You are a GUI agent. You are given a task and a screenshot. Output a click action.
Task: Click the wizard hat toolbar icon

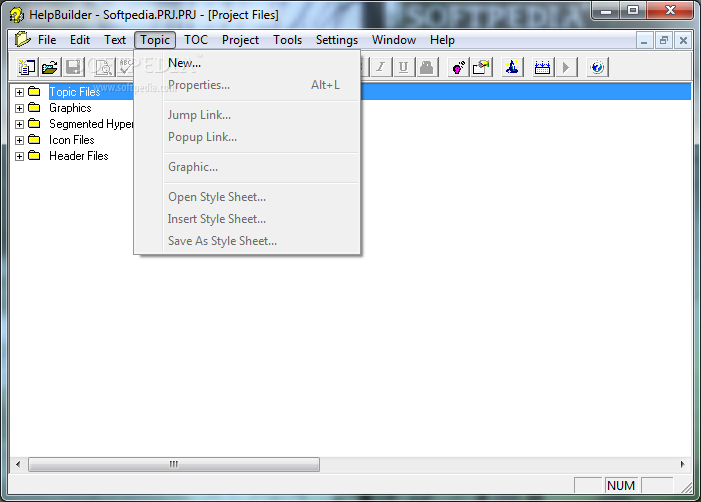[x=512, y=67]
